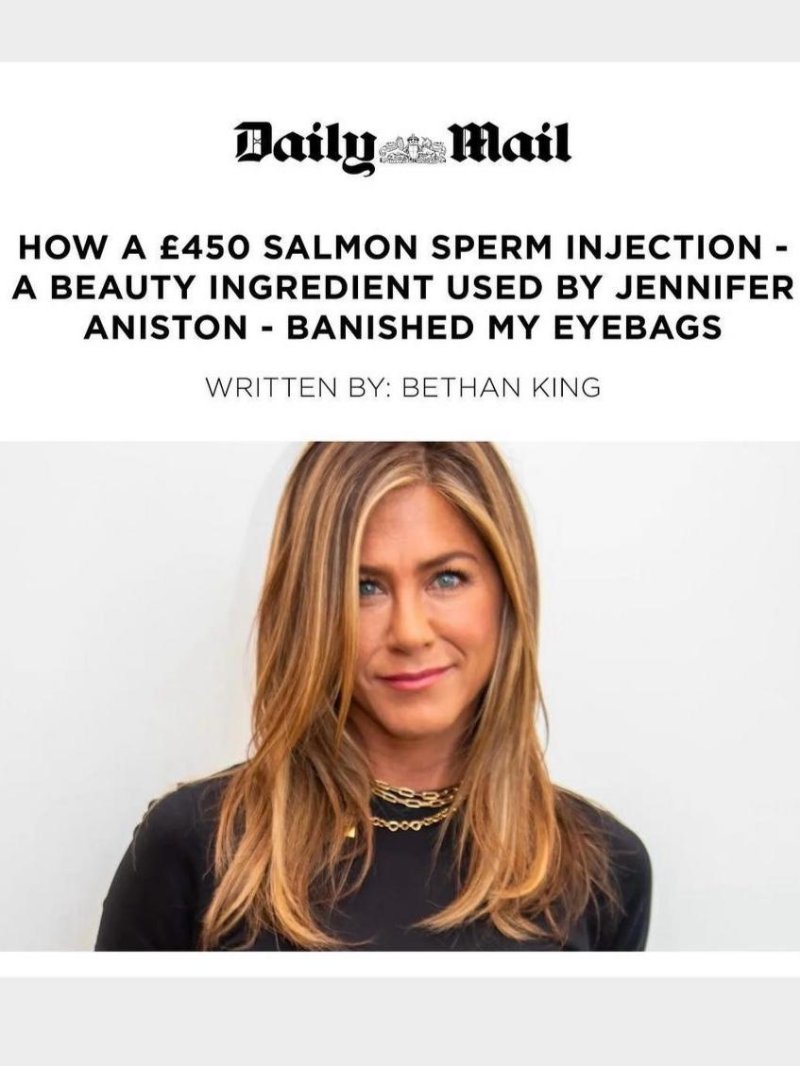Screen dimensions: 800x1066
Task: Select the author name "BETHAN KING"
Action: tap(502, 388)
